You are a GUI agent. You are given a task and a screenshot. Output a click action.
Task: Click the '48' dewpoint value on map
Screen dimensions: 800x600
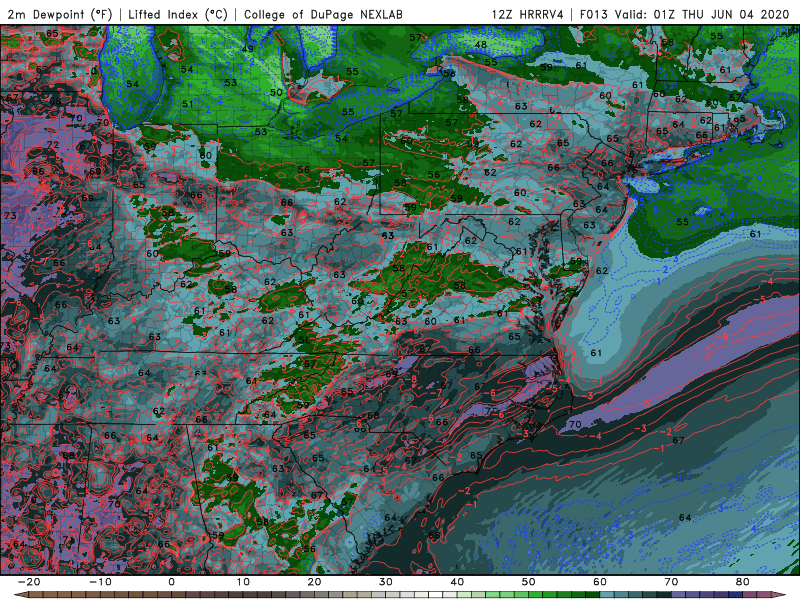(x=481, y=45)
